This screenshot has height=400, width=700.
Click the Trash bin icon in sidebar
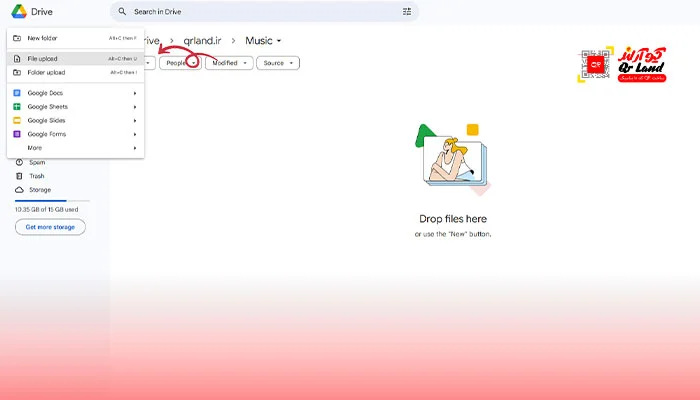pos(19,176)
